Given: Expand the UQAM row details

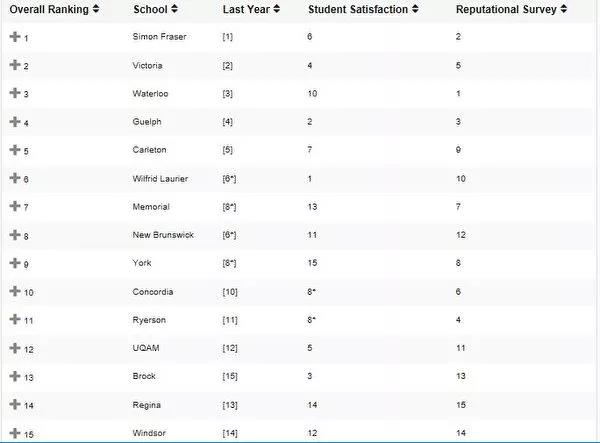Looking at the screenshot, I should pyautogui.click(x=15, y=348).
